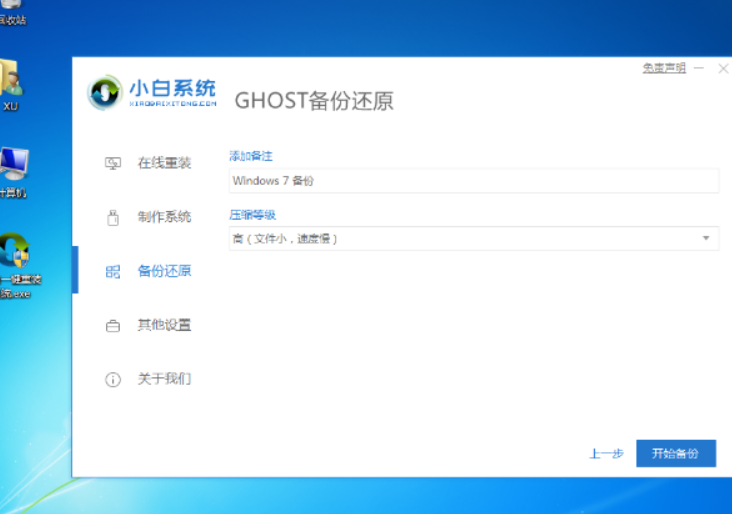This screenshot has width=732, height=514.
Task: Go back with the 上一步 button
Action: [606, 453]
